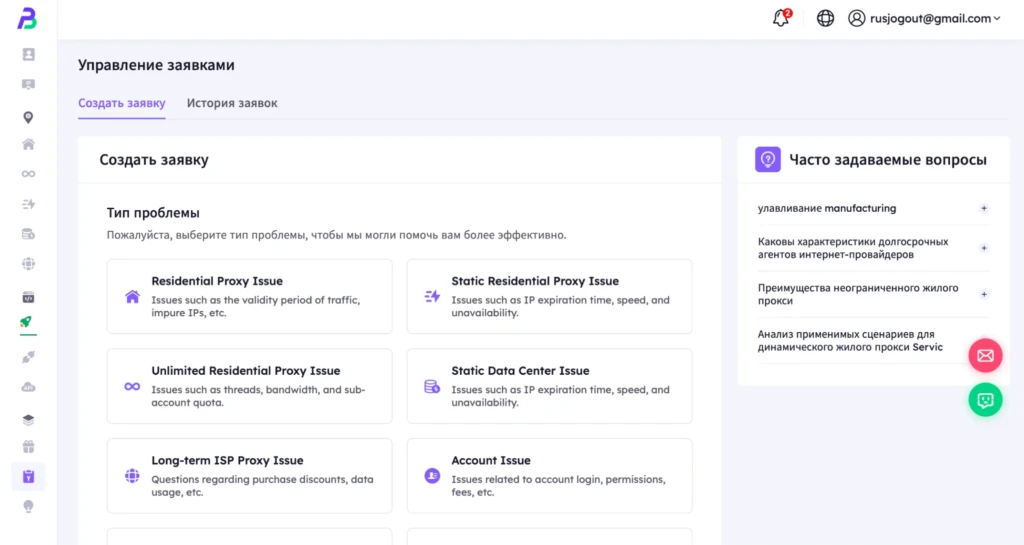
Task: Select 'Account Issue' title
Action: (x=491, y=460)
